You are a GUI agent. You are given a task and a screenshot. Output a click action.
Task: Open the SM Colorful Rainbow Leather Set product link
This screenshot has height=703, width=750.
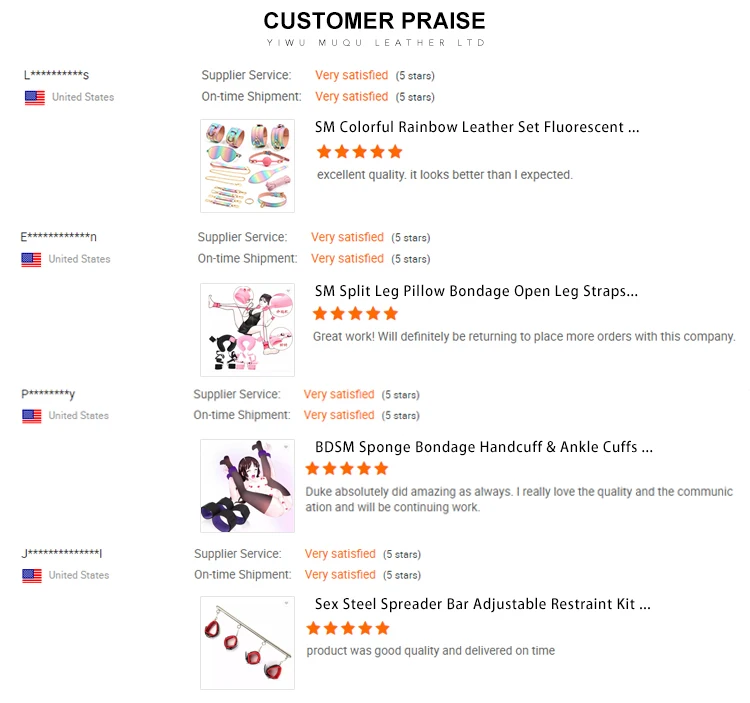[x=476, y=128]
